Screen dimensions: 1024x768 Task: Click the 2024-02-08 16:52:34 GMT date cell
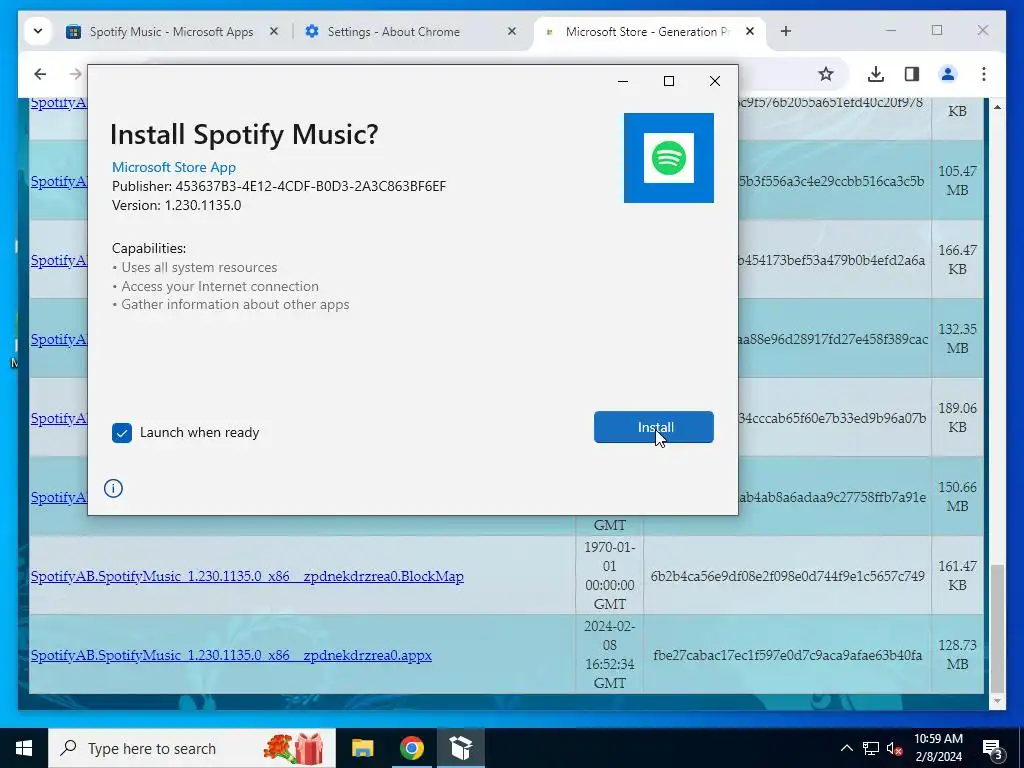coord(609,654)
